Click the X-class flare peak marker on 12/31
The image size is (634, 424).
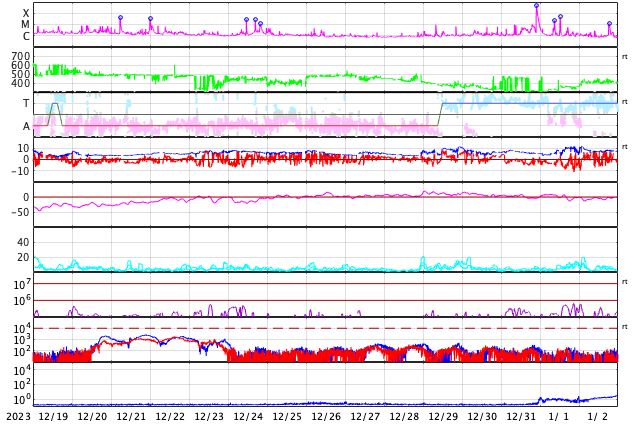tap(537, 6)
